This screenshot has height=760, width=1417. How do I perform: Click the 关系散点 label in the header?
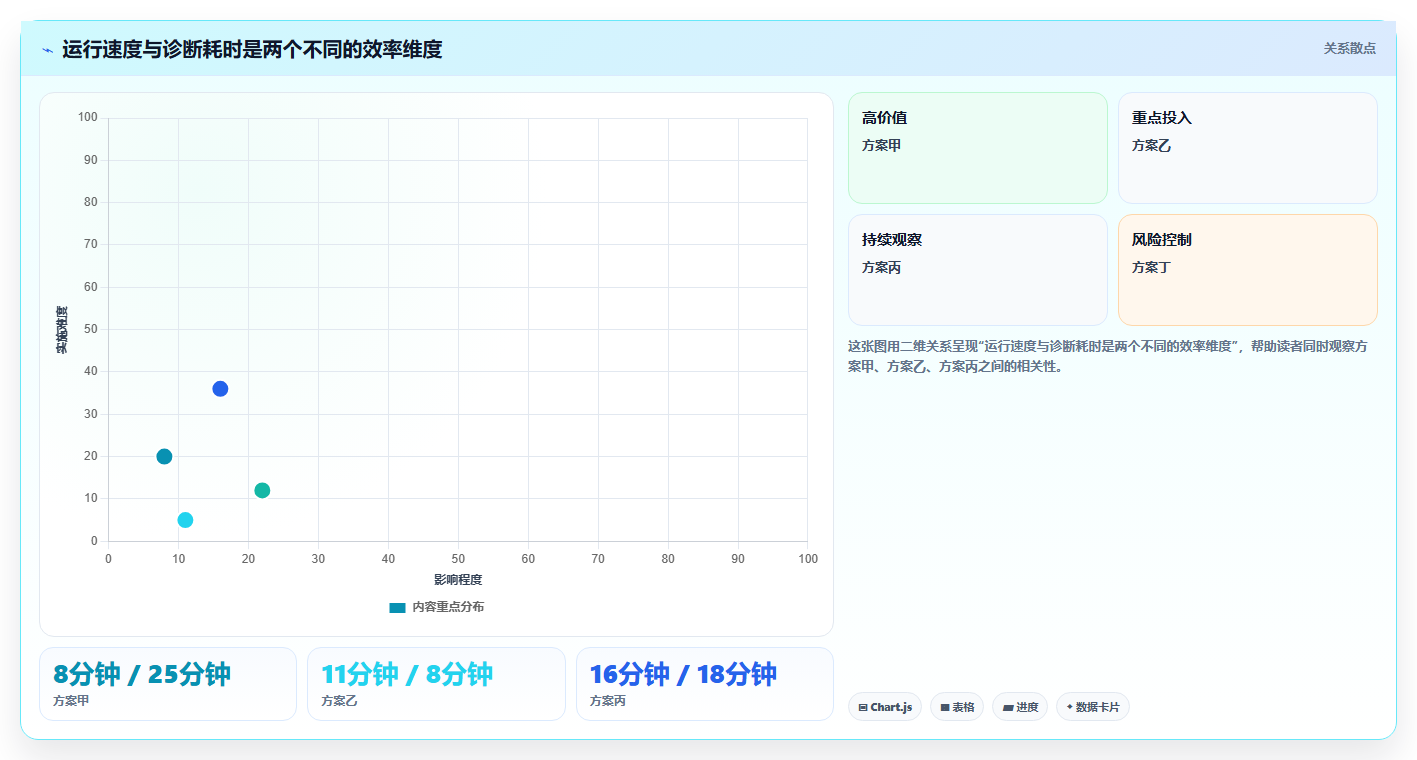pos(1350,48)
